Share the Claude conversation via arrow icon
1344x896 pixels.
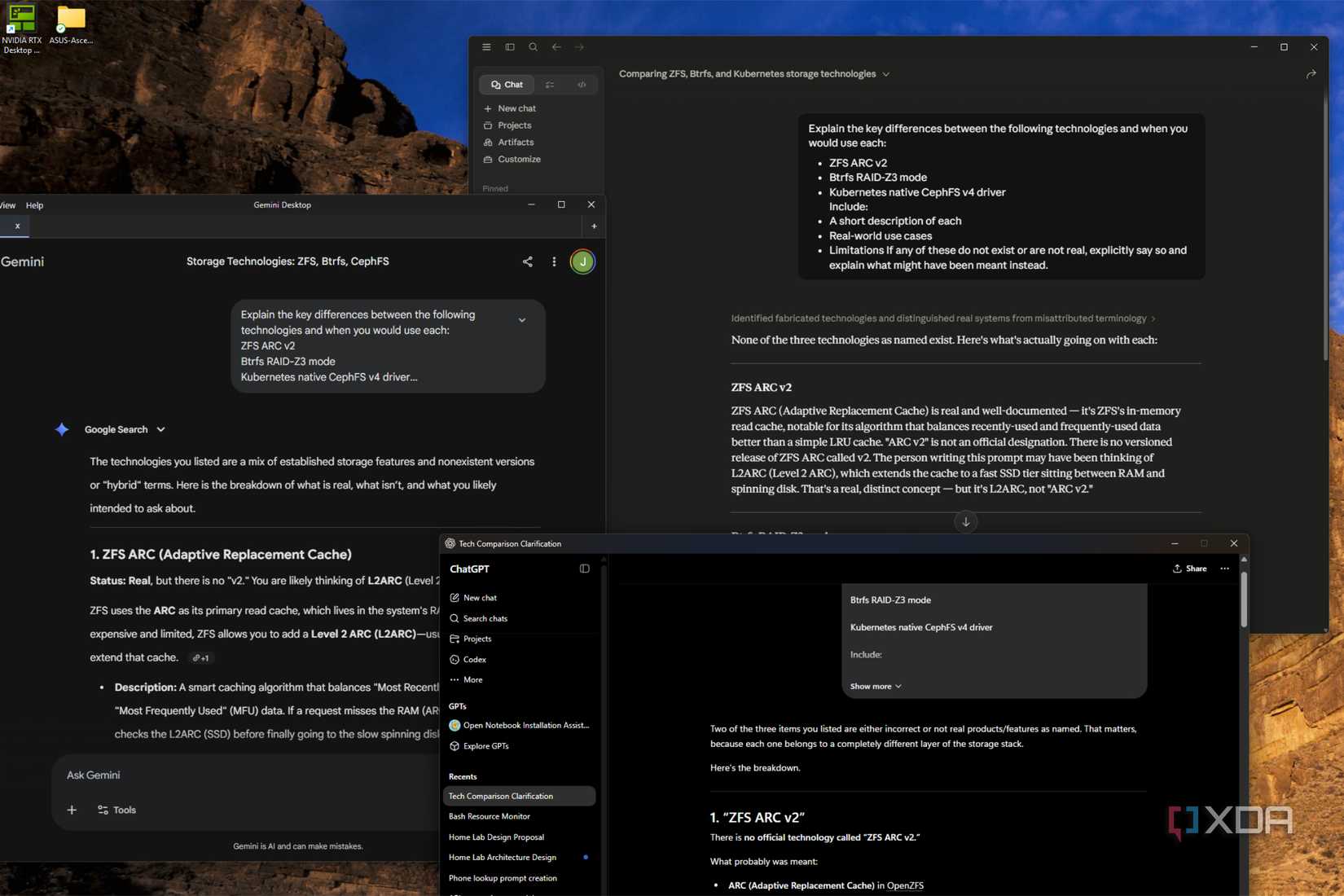(x=1311, y=74)
